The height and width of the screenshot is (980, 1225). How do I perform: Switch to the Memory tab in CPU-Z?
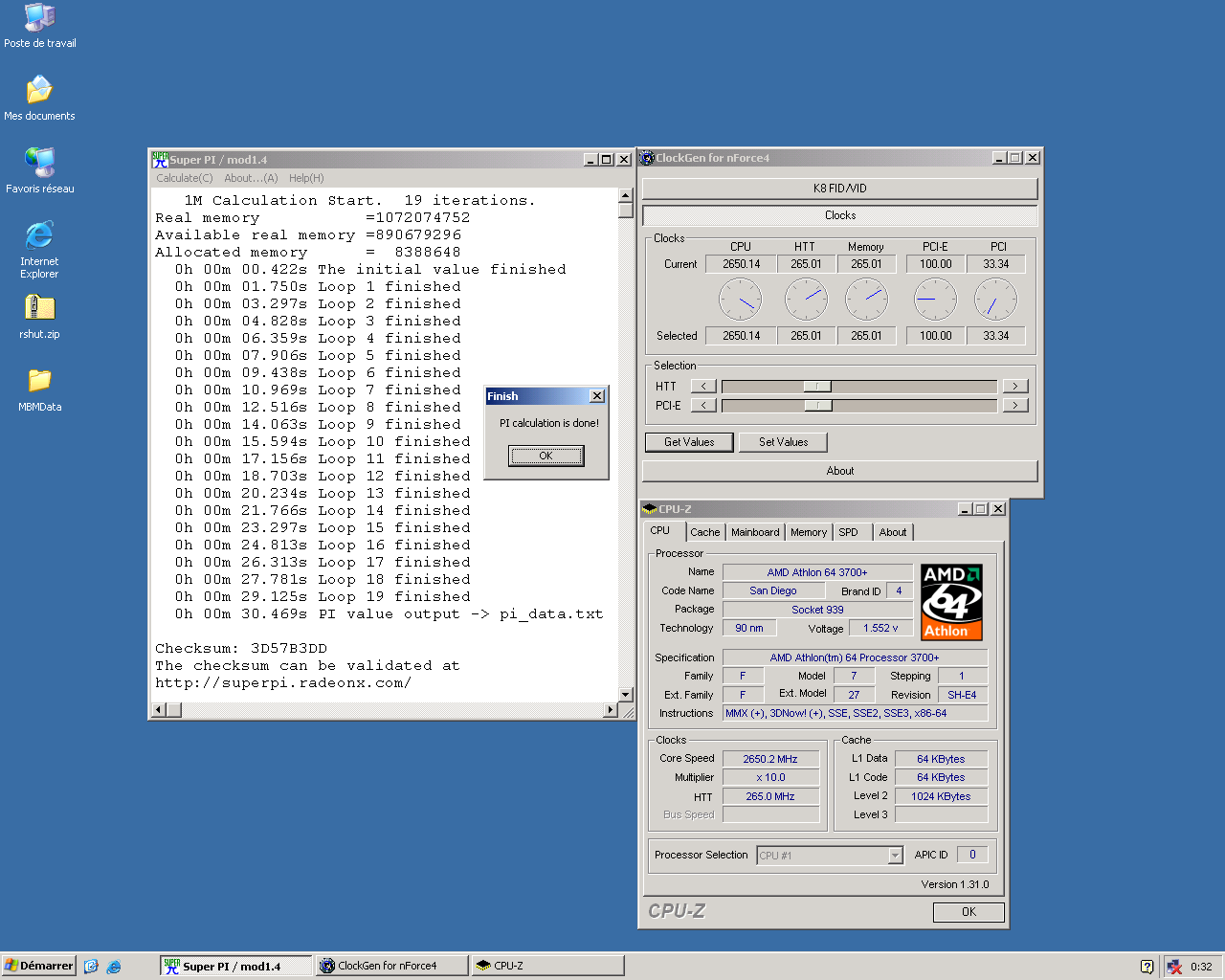pyautogui.click(x=808, y=532)
